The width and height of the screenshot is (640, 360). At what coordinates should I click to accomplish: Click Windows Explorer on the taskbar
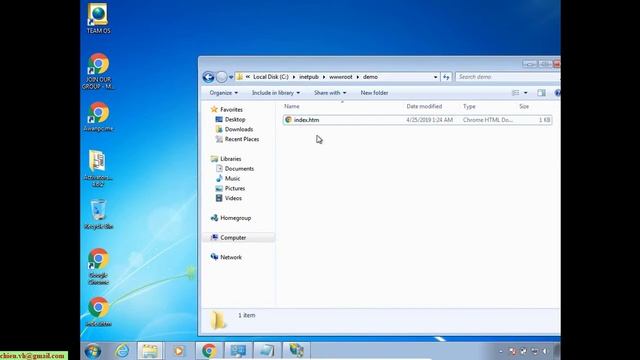tap(150, 351)
